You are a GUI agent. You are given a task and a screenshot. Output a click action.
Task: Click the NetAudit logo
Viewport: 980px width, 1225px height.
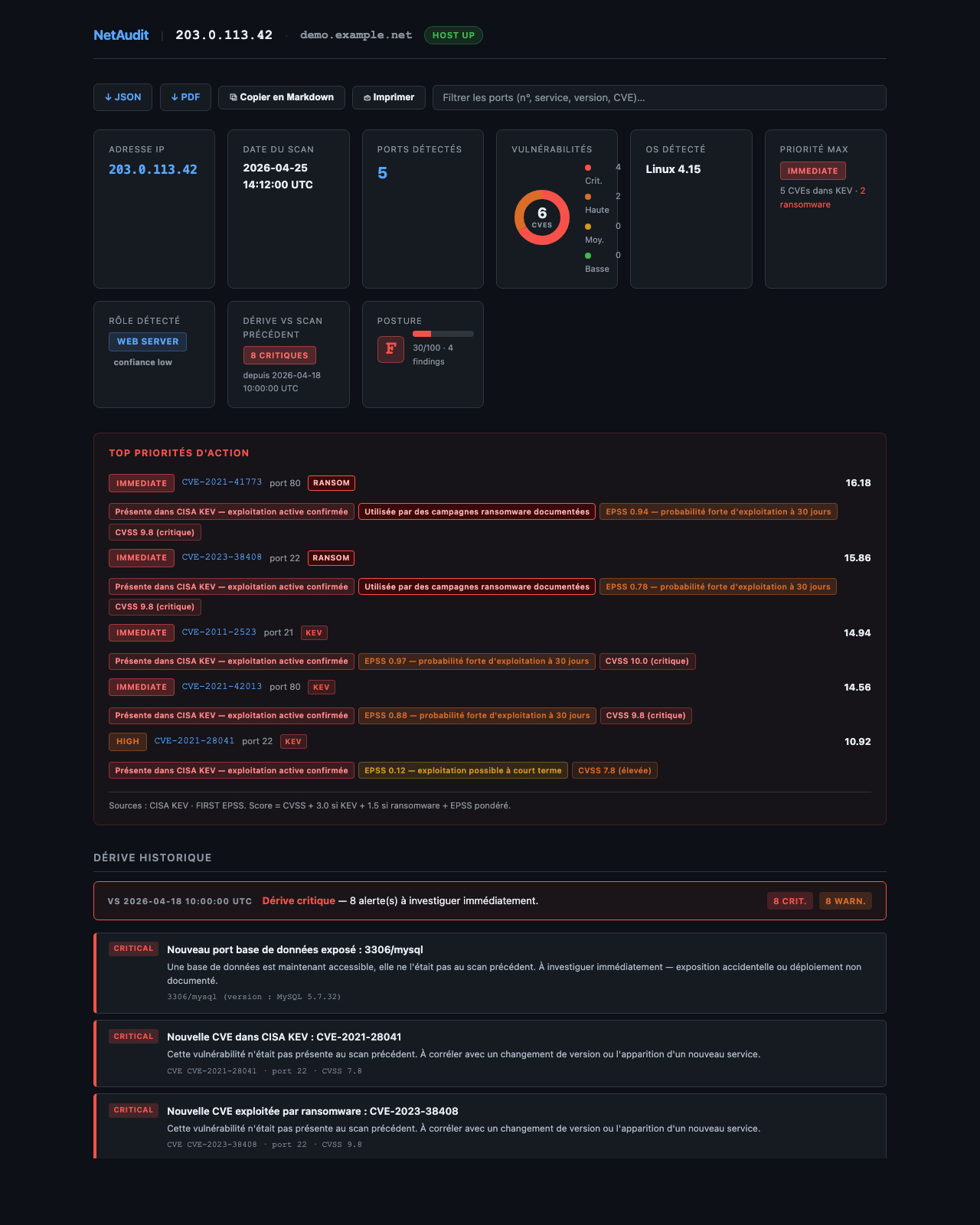click(121, 35)
